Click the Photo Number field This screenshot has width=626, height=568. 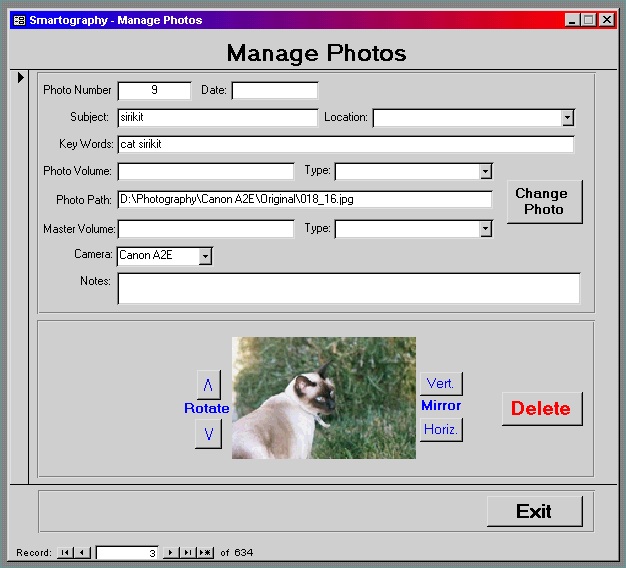[x=155, y=91]
